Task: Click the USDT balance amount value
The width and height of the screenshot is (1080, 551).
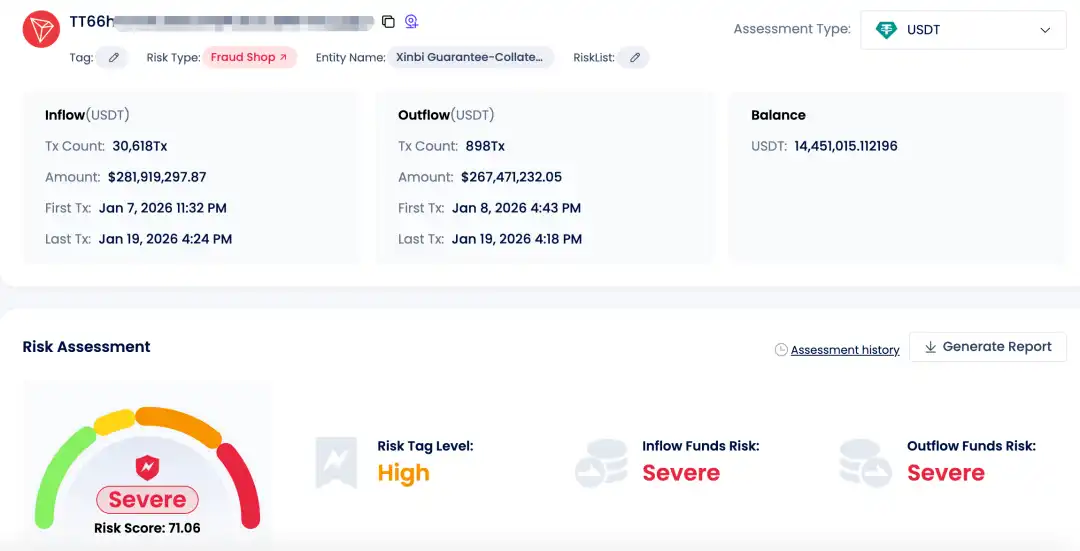Action: click(845, 146)
